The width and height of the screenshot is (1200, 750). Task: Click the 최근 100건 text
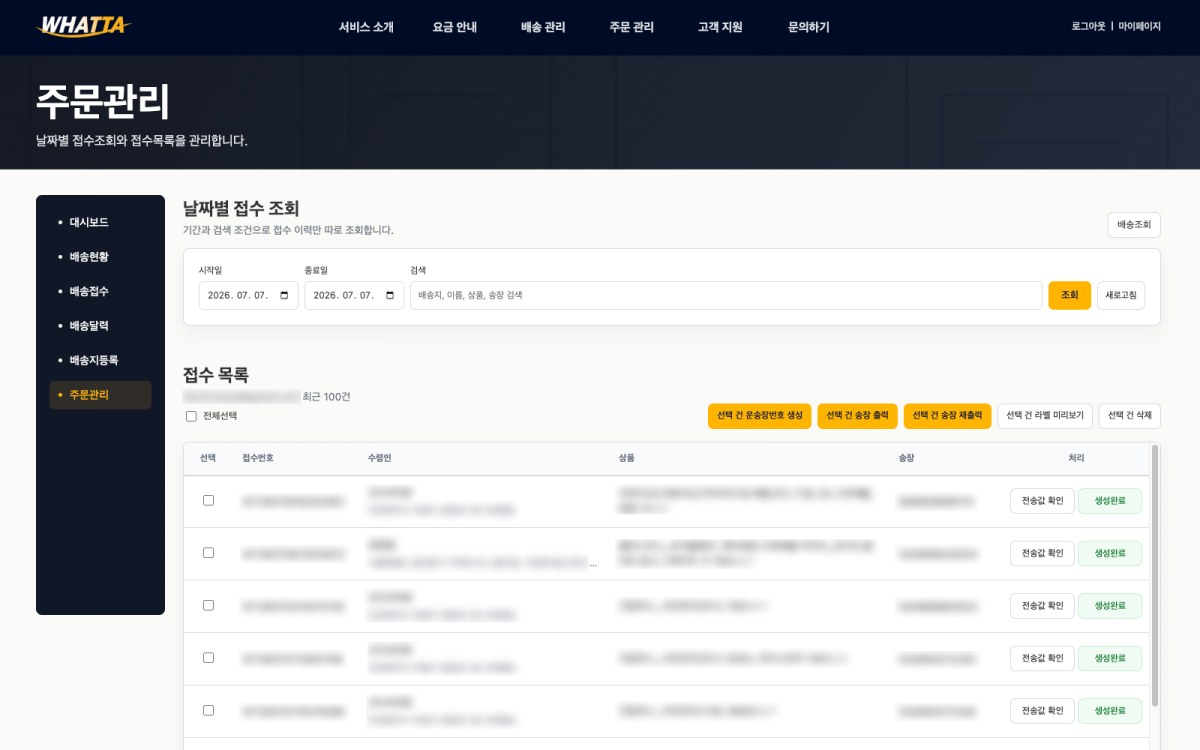327,397
